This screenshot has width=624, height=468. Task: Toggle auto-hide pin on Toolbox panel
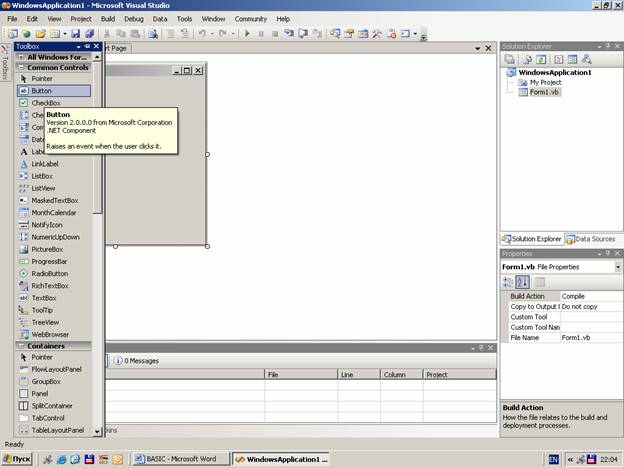tap(88, 47)
